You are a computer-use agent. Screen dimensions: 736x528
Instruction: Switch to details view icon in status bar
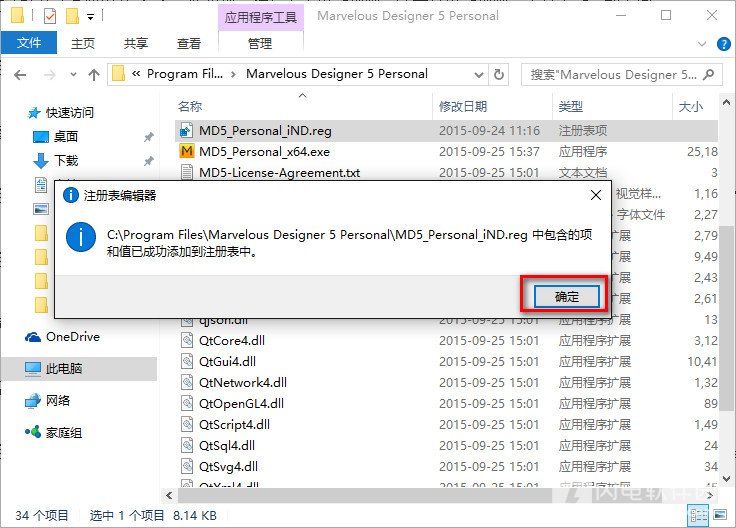point(698,516)
